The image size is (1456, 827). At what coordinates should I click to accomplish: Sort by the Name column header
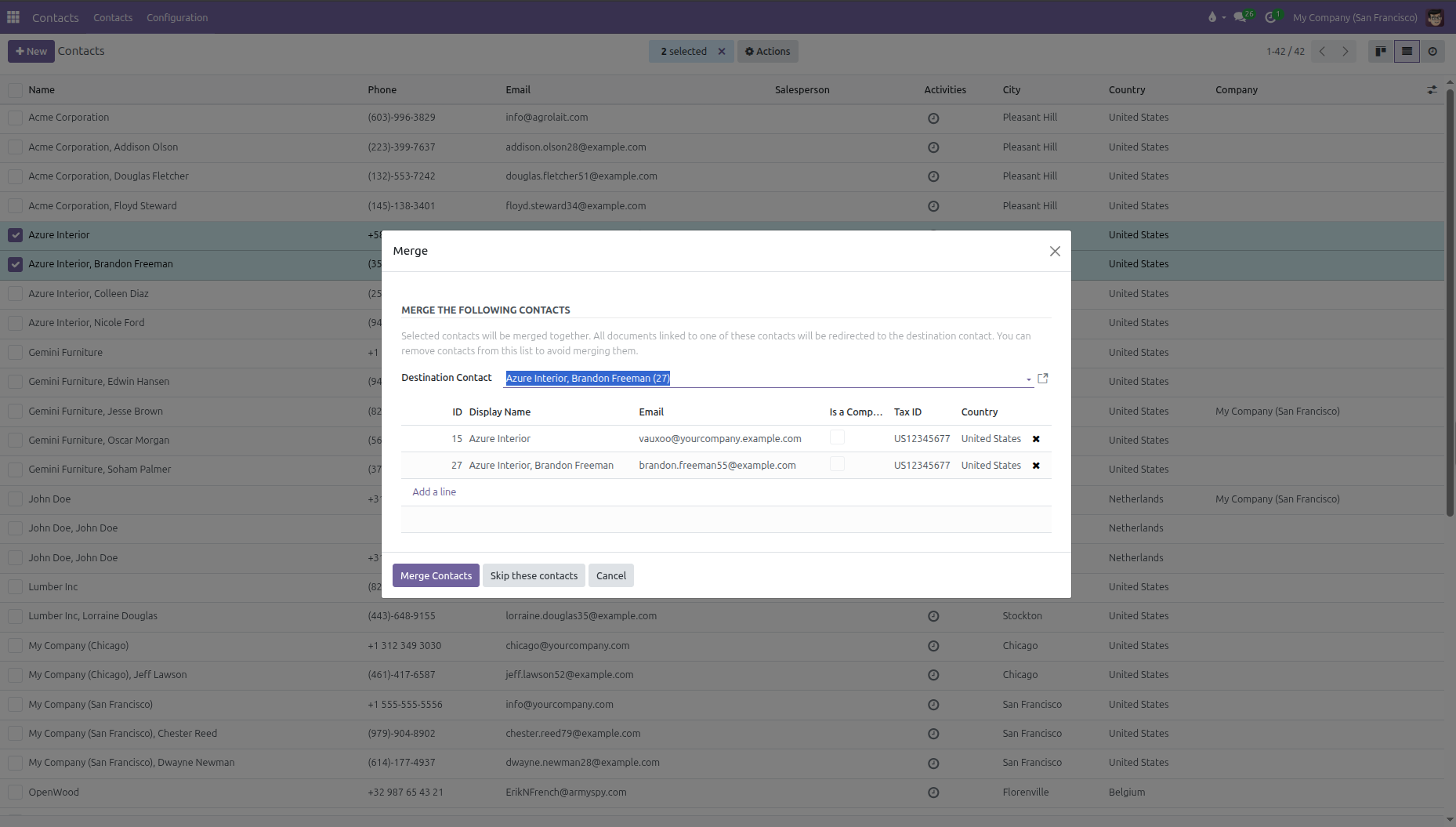(x=42, y=90)
